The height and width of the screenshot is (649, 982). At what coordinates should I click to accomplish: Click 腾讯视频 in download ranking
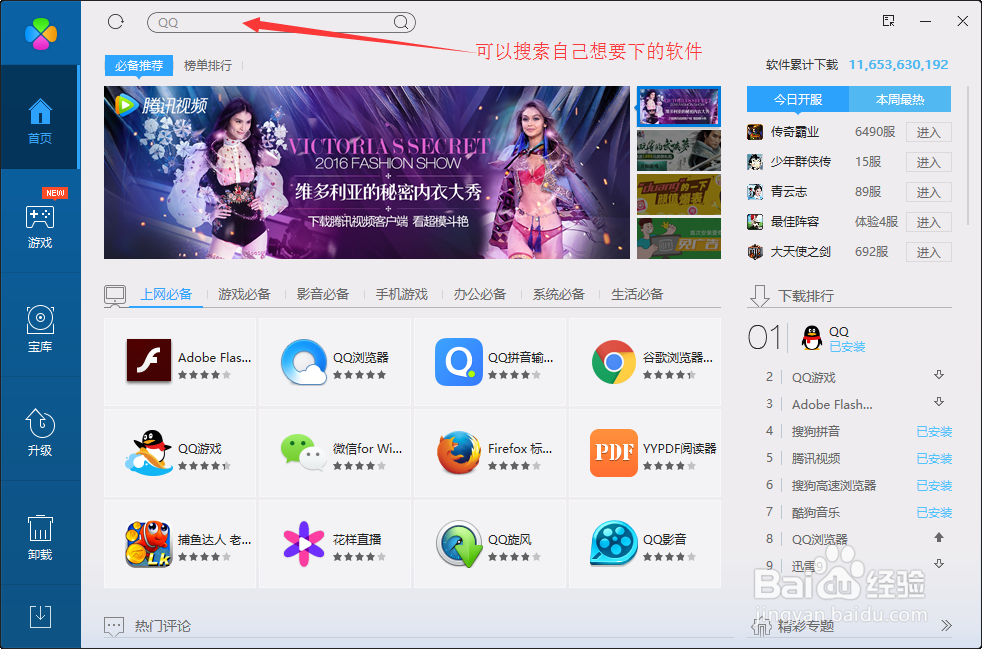[x=815, y=459]
